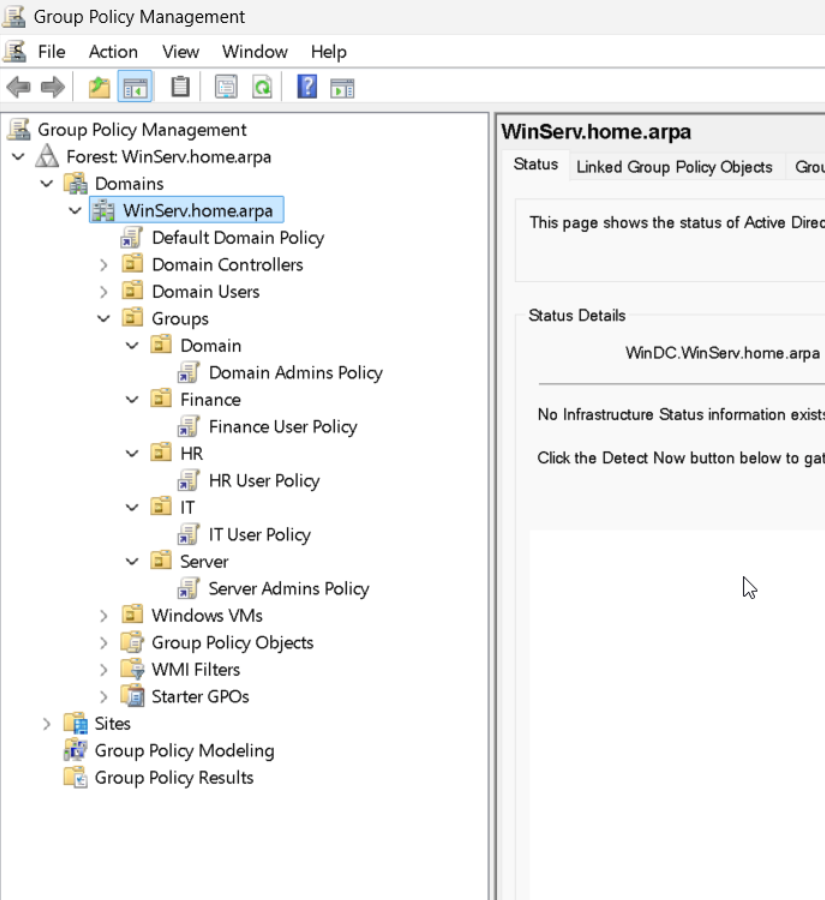This screenshot has height=900, width=825.
Task: Collapse the Groups OU node
Action: pos(104,319)
